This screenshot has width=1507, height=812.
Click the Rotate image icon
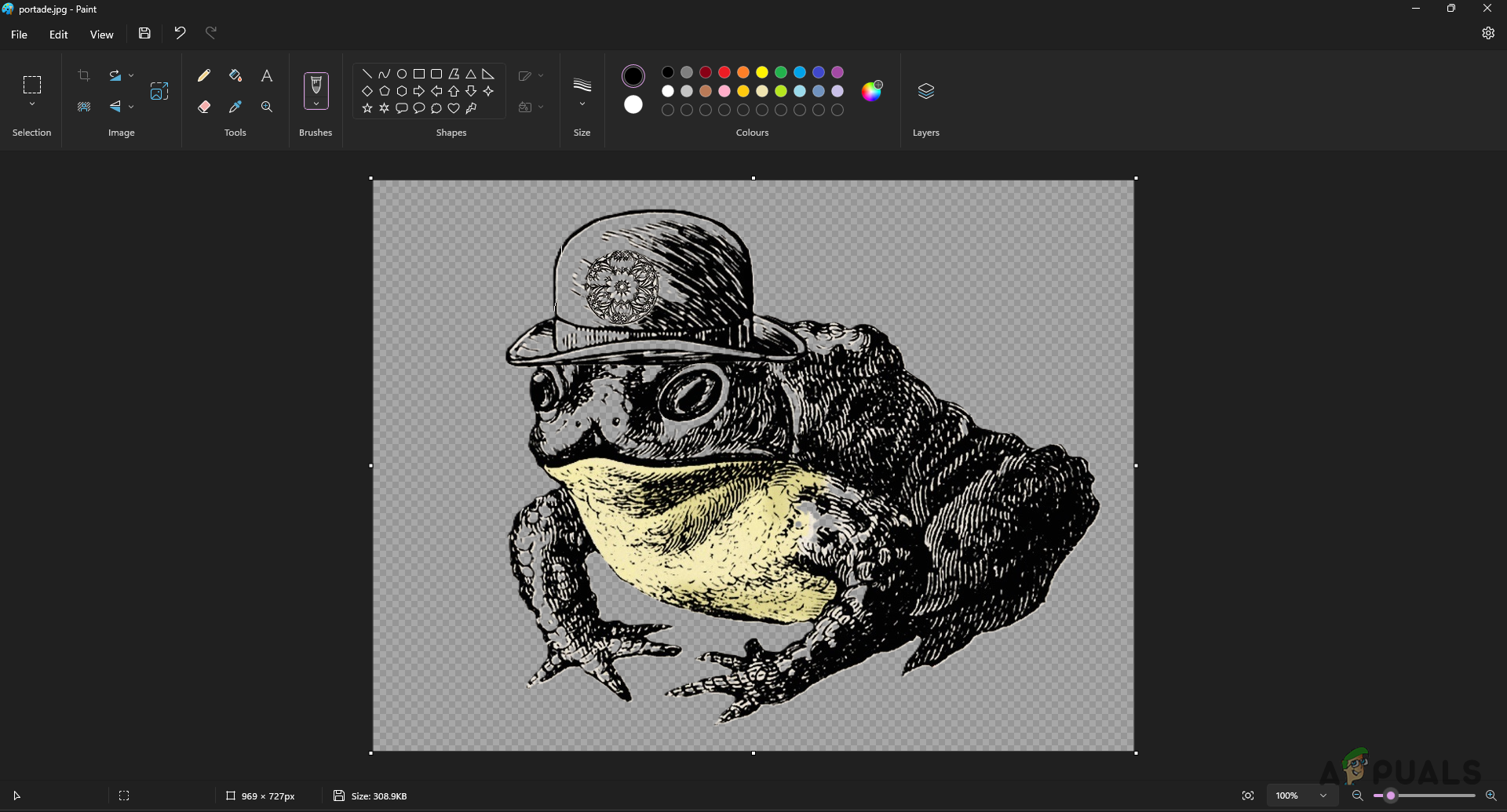[115, 75]
